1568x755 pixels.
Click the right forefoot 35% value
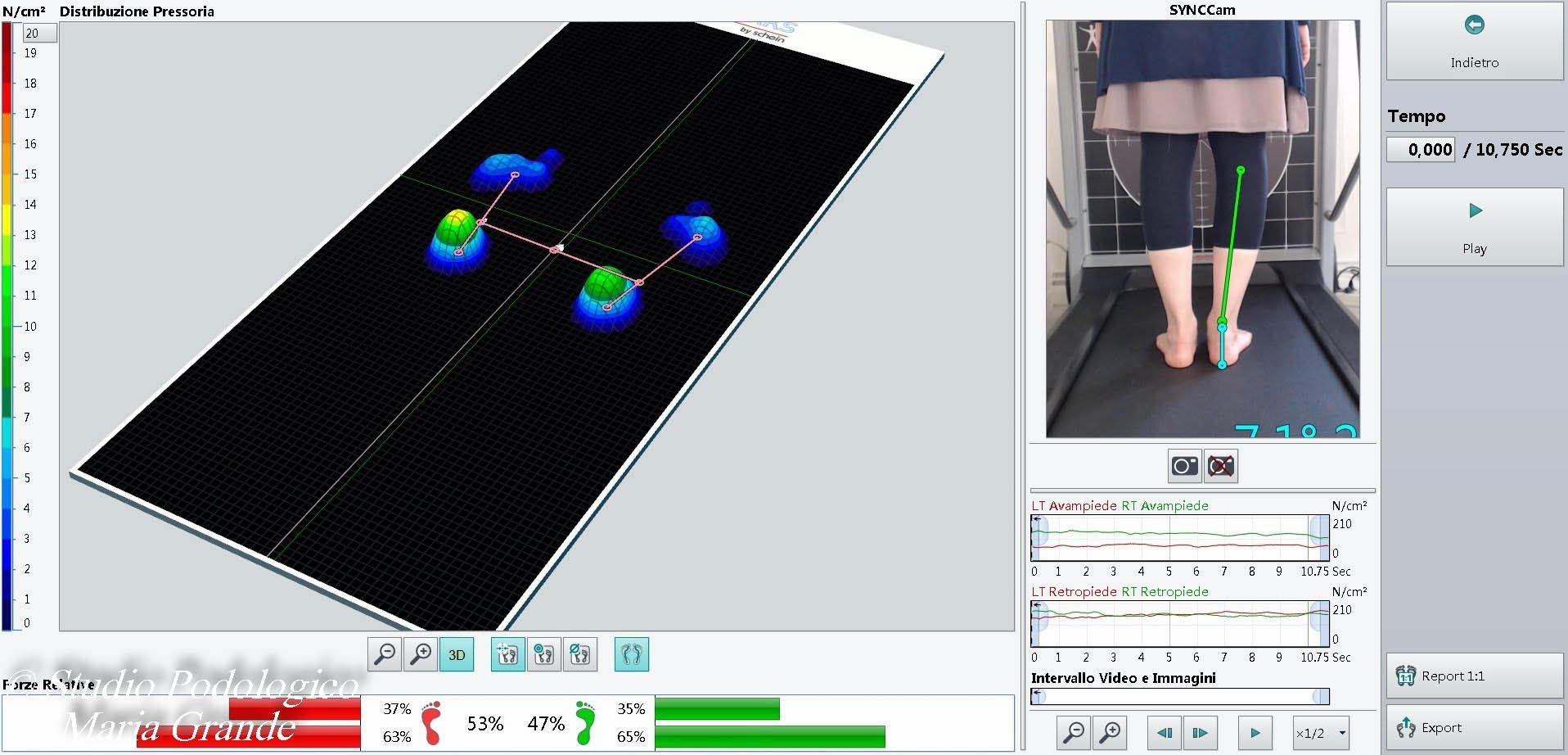coord(631,709)
